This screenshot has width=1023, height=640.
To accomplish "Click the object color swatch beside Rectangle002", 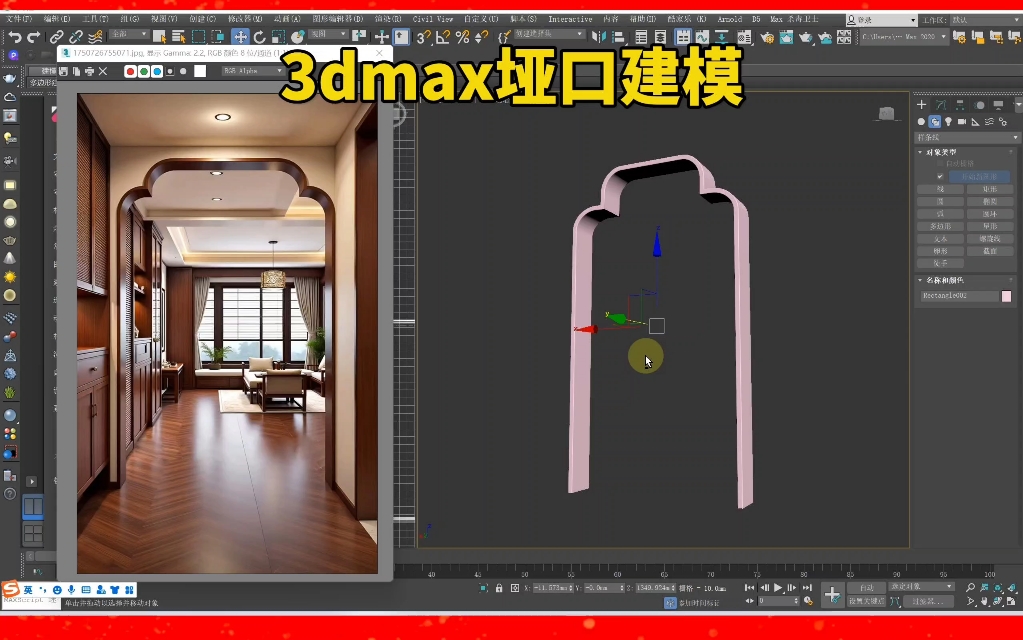I will [x=1007, y=297].
